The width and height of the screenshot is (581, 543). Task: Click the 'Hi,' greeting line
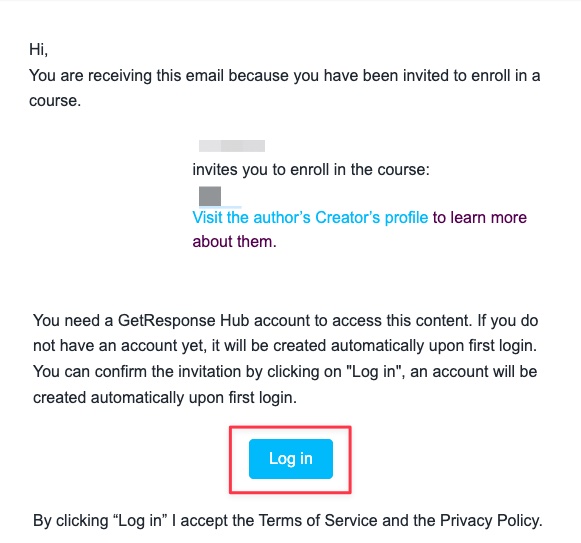click(39, 49)
